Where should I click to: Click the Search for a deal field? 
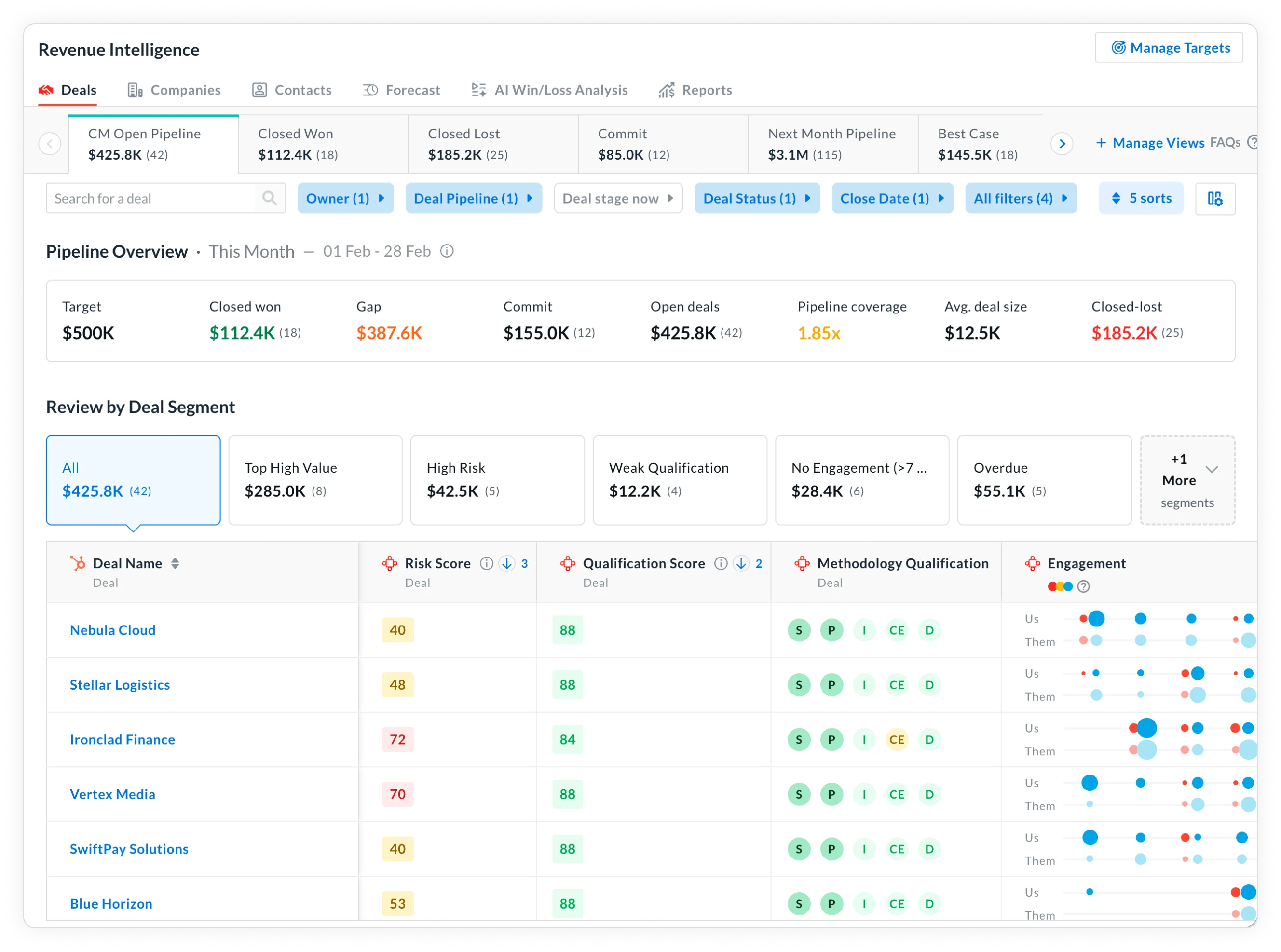pos(151,198)
